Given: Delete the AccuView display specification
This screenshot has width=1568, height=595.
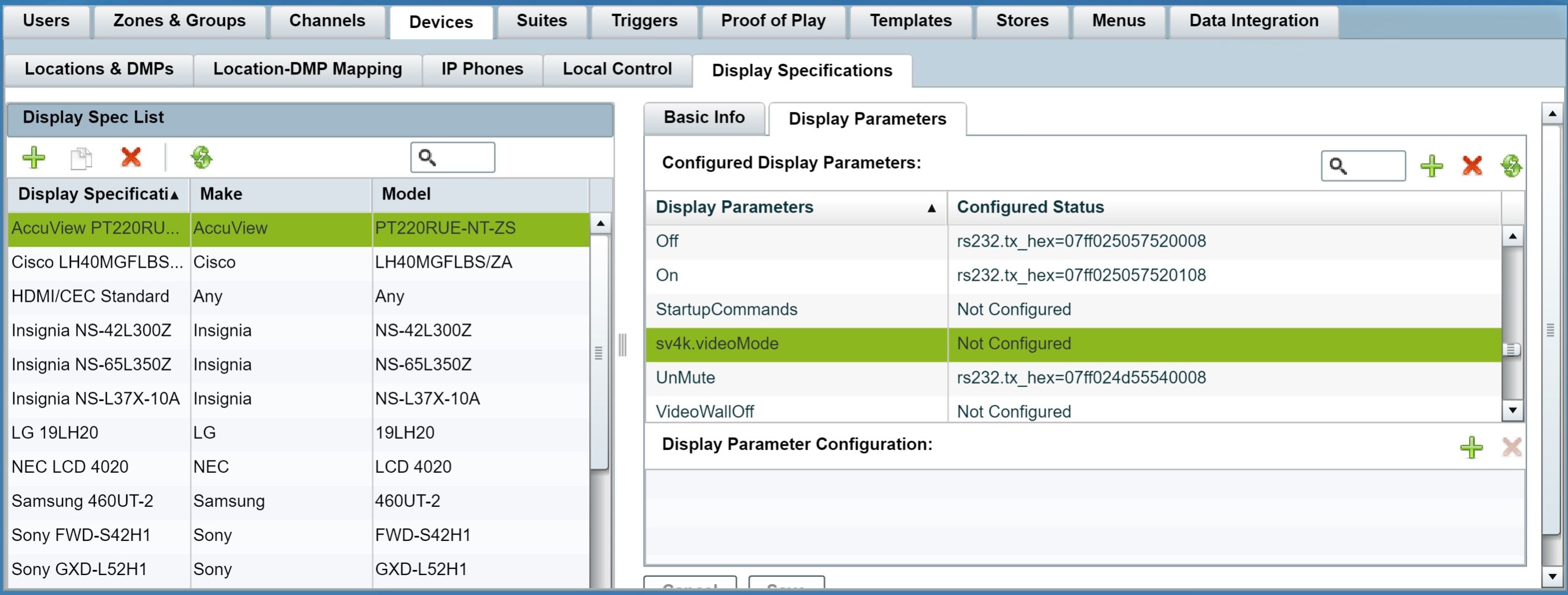Looking at the screenshot, I should tap(130, 157).
